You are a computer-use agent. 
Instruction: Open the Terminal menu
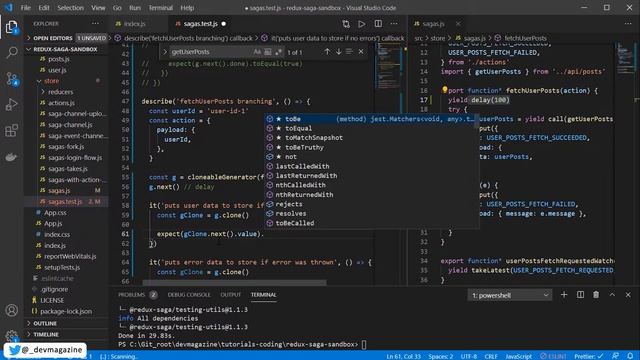[160, 8]
